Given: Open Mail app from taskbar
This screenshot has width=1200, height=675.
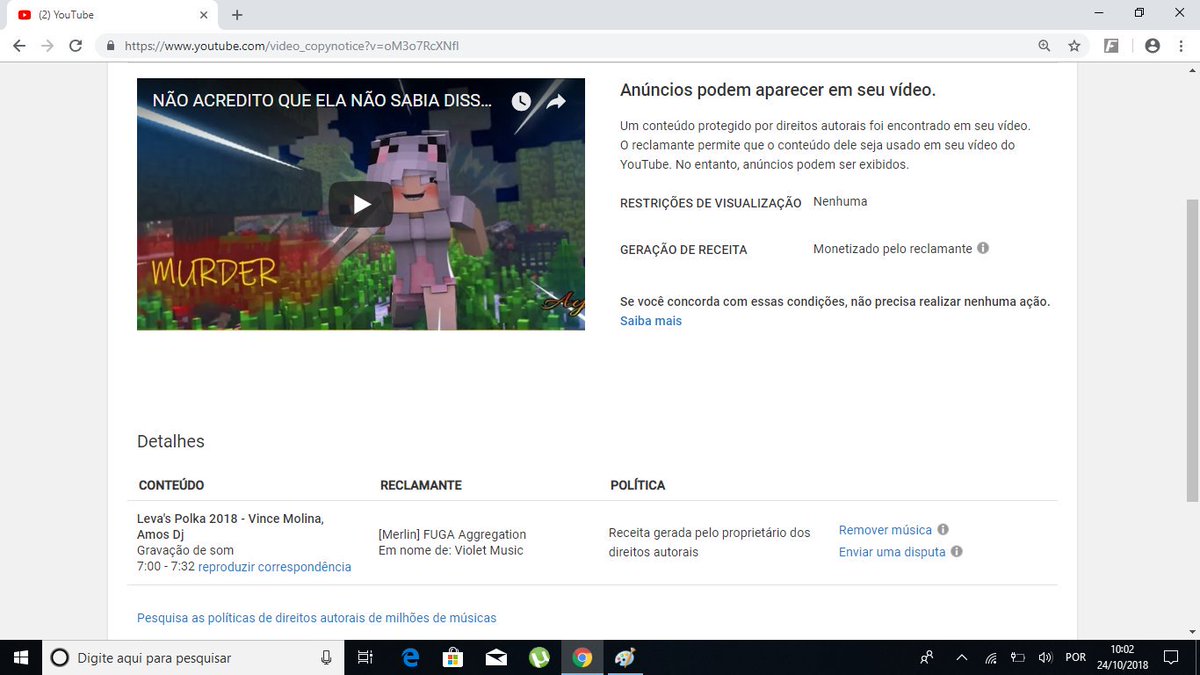Looking at the screenshot, I should [x=496, y=657].
